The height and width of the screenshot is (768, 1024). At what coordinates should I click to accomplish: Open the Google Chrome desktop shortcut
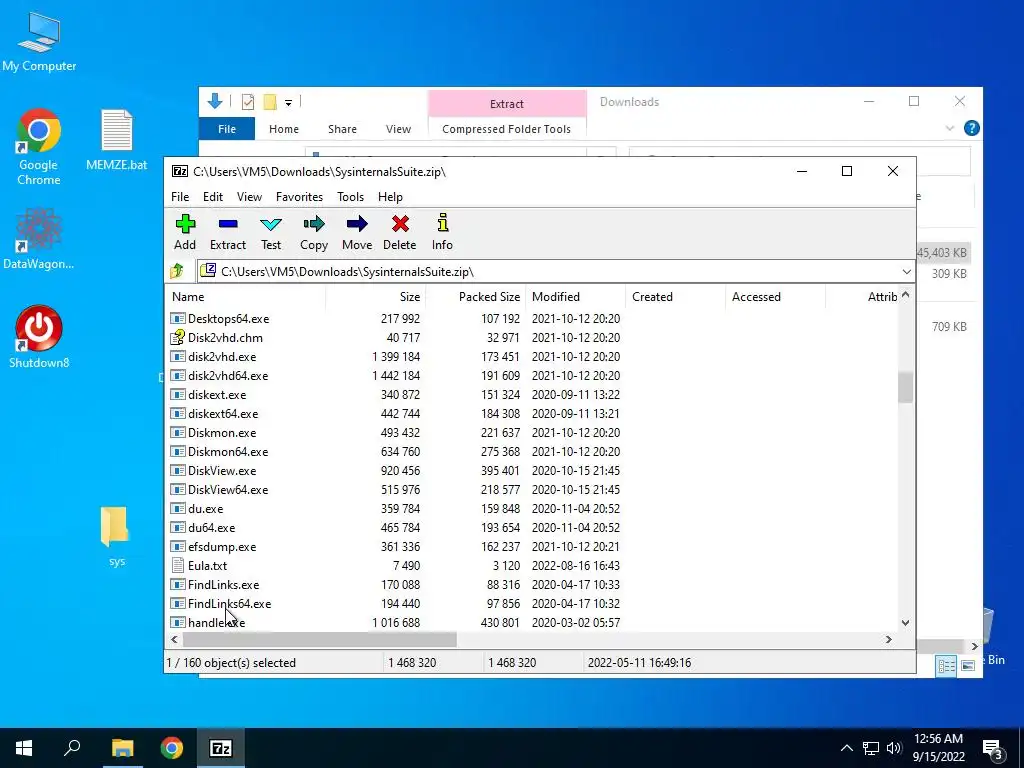coord(39,147)
